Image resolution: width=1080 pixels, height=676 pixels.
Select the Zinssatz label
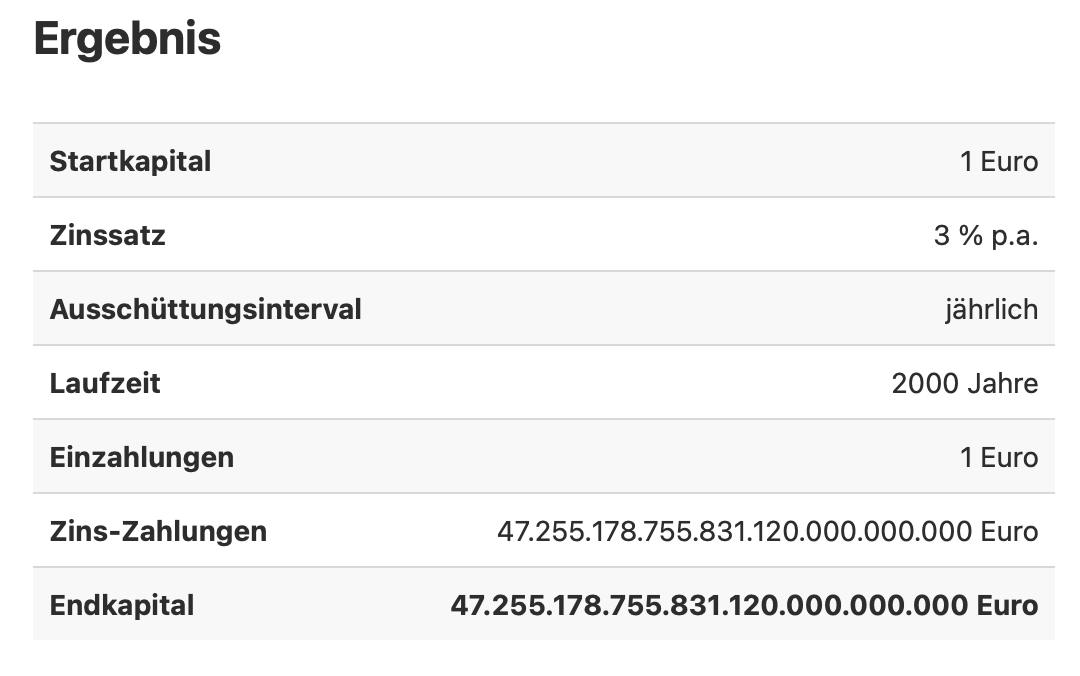pos(107,235)
